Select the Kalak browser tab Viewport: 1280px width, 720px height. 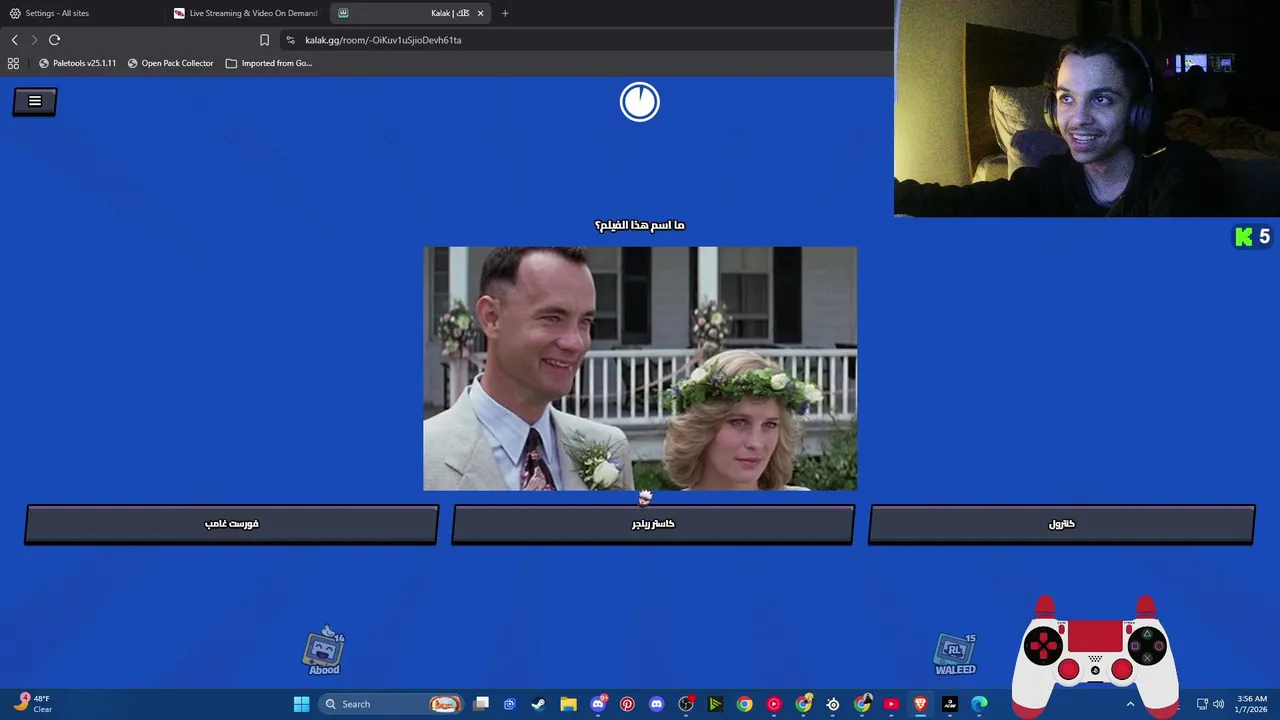pos(410,13)
